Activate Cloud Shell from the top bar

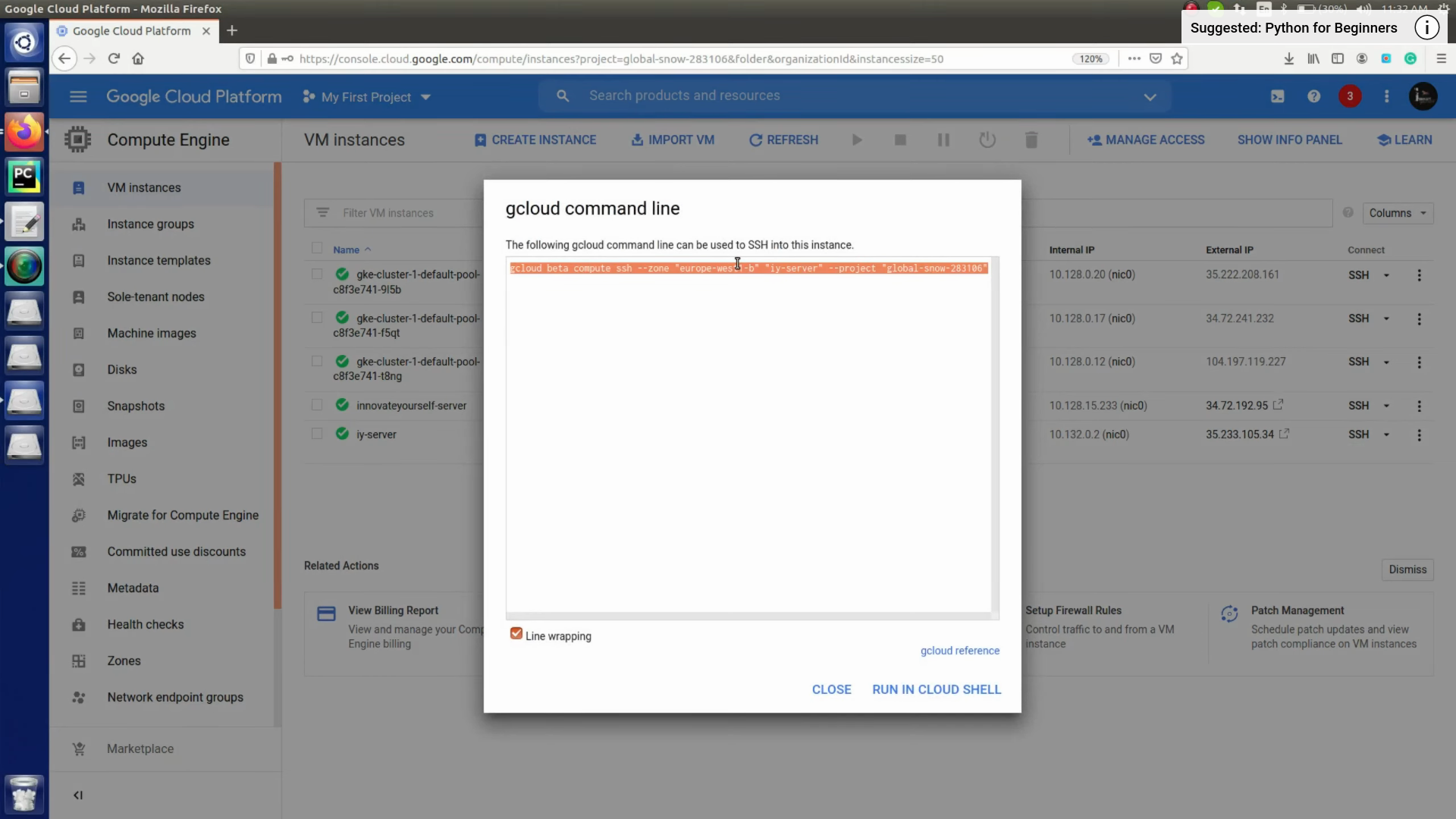[x=1278, y=96]
